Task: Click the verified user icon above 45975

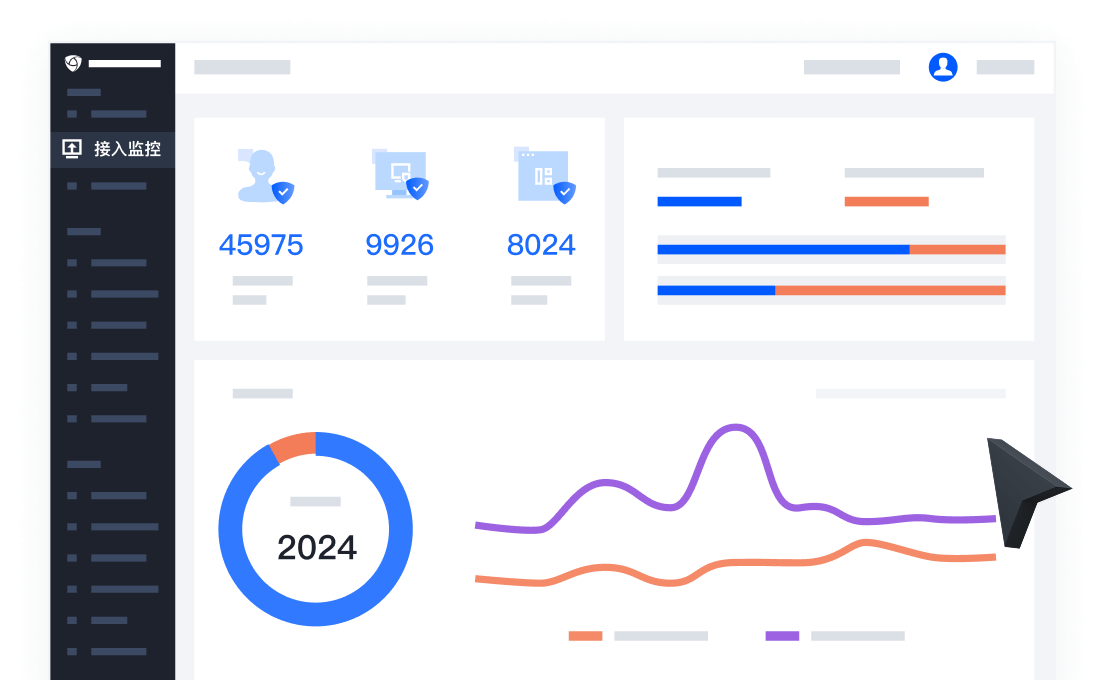Action: tap(264, 176)
